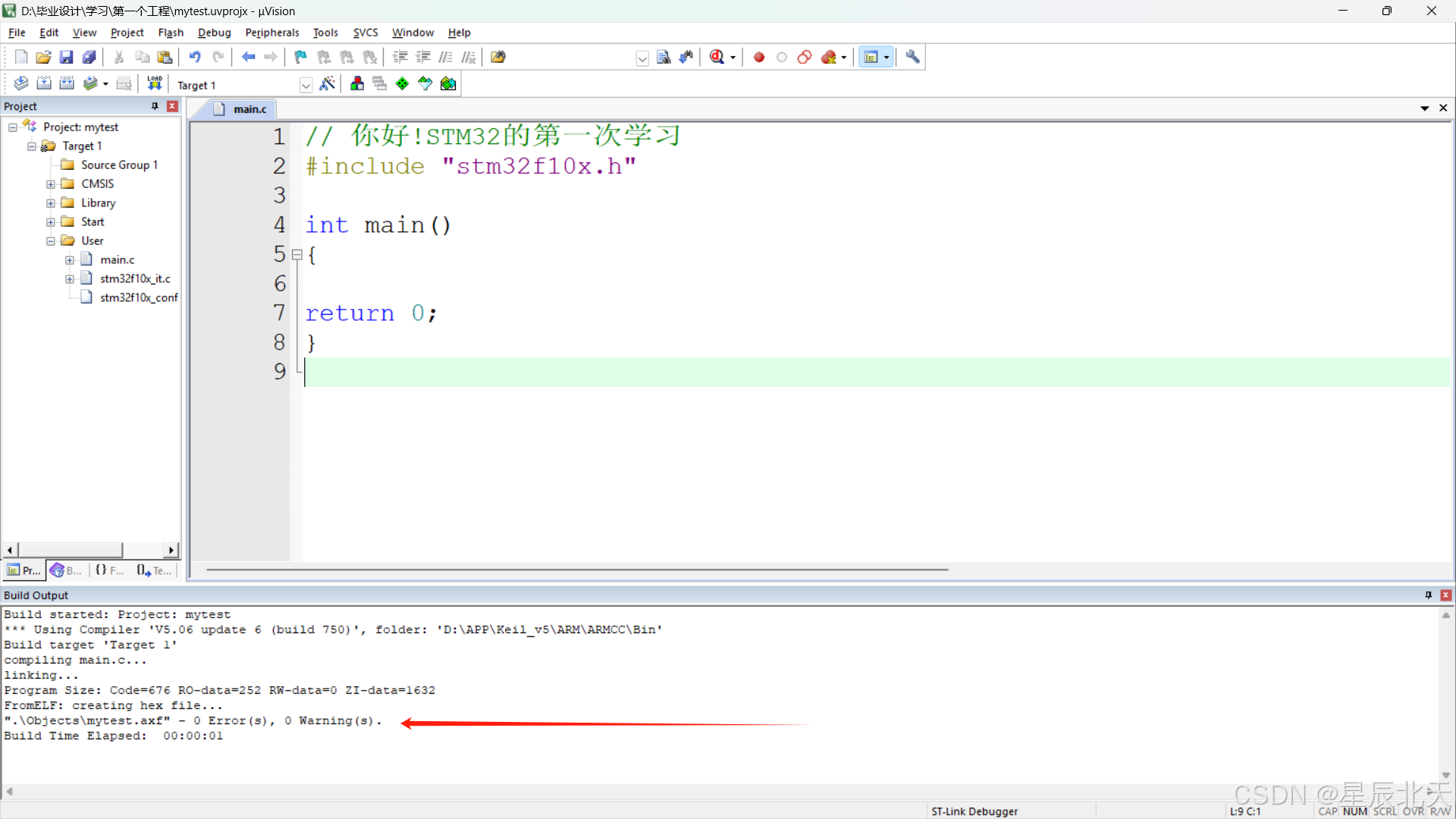Screen dimensions: 1456x819
Task: Open Manage Project Items colored blocks icon
Action: pos(356,83)
